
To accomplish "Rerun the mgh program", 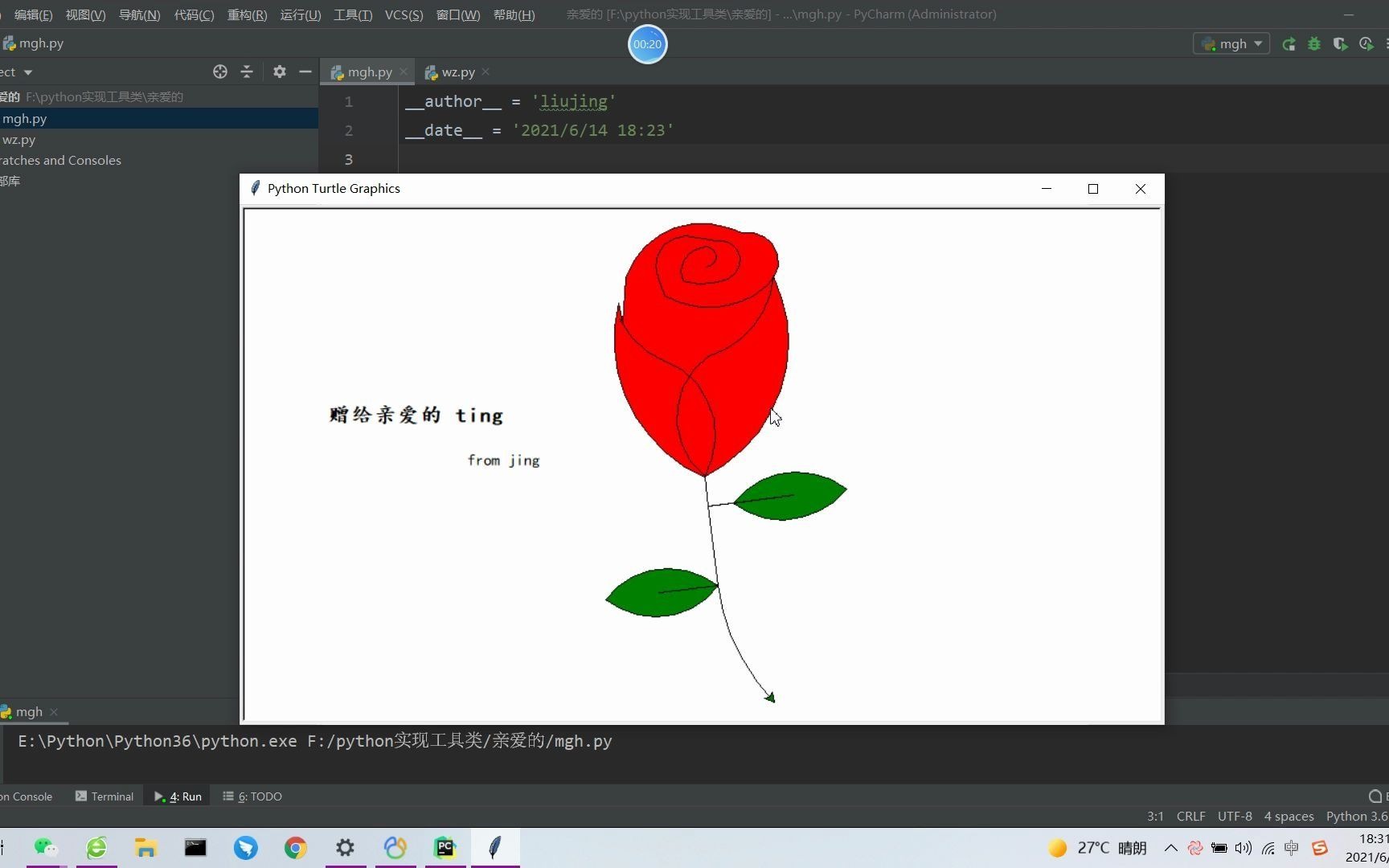I will [1288, 44].
